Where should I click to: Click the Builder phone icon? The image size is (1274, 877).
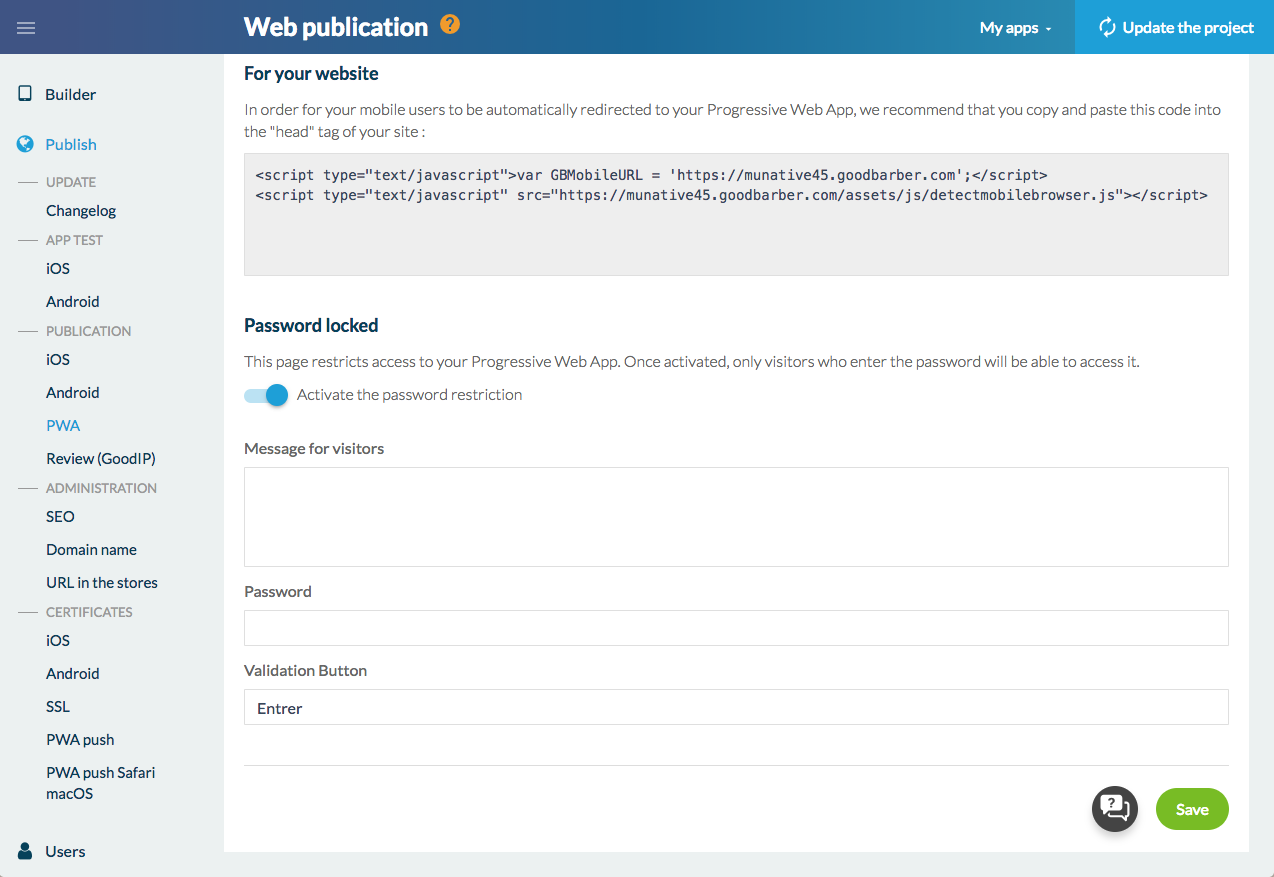(x=26, y=94)
